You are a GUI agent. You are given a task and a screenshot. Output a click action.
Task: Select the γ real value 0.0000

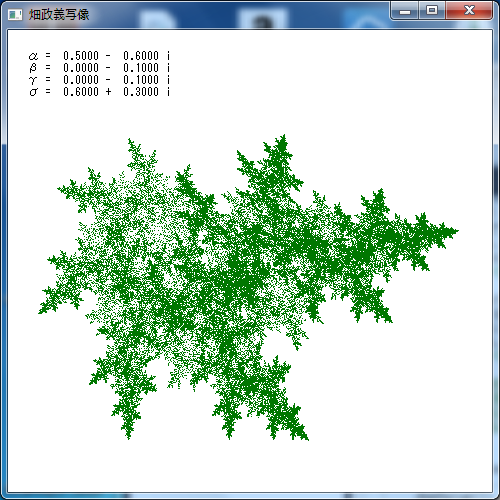pos(81,80)
